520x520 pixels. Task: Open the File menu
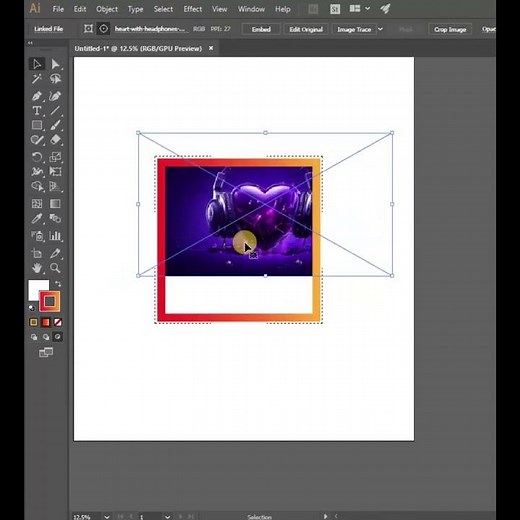click(58, 9)
